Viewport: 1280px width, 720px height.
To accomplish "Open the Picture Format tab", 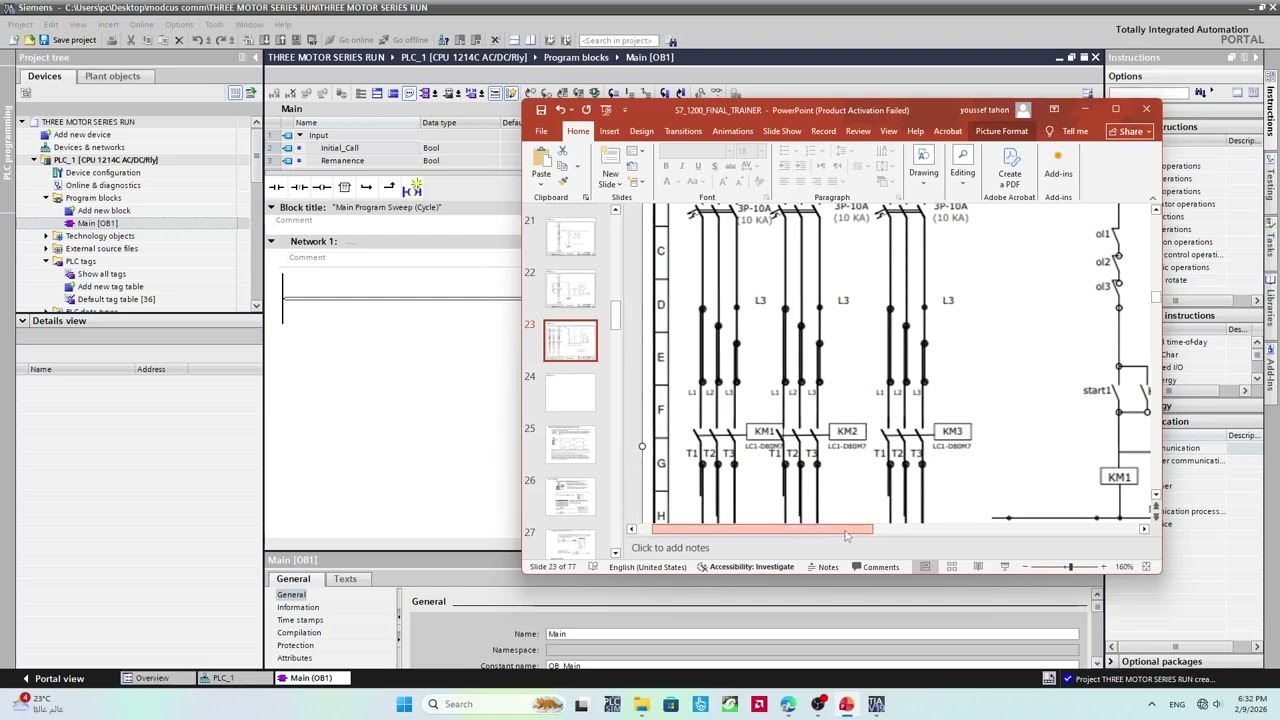I will (x=1001, y=131).
